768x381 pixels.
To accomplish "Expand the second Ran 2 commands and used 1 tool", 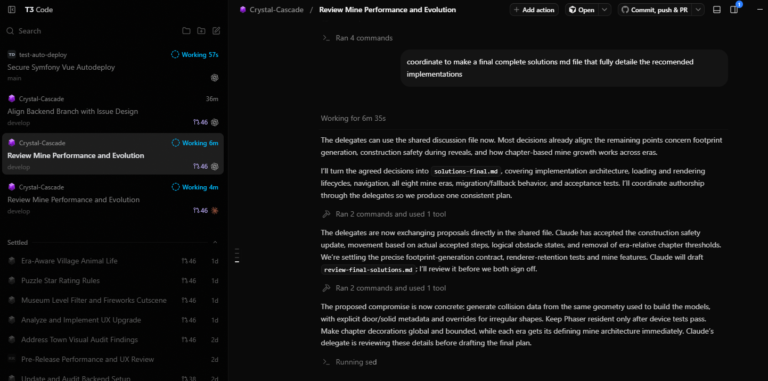I will [384, 288].
